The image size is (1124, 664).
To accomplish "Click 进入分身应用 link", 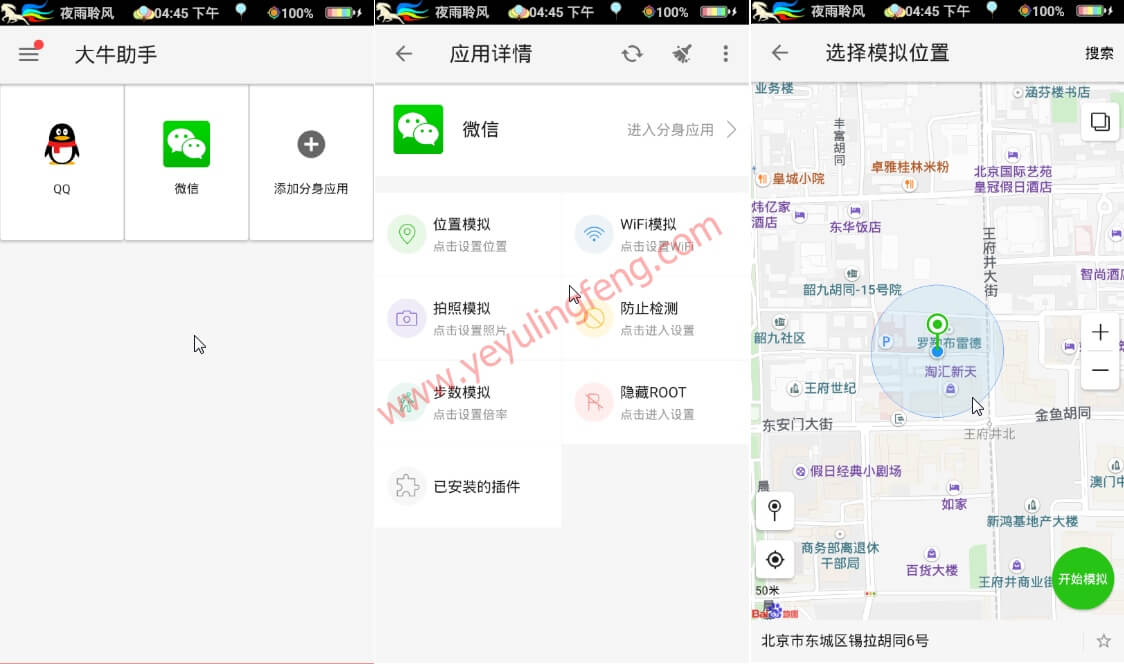I will click(x=670, y=130).
